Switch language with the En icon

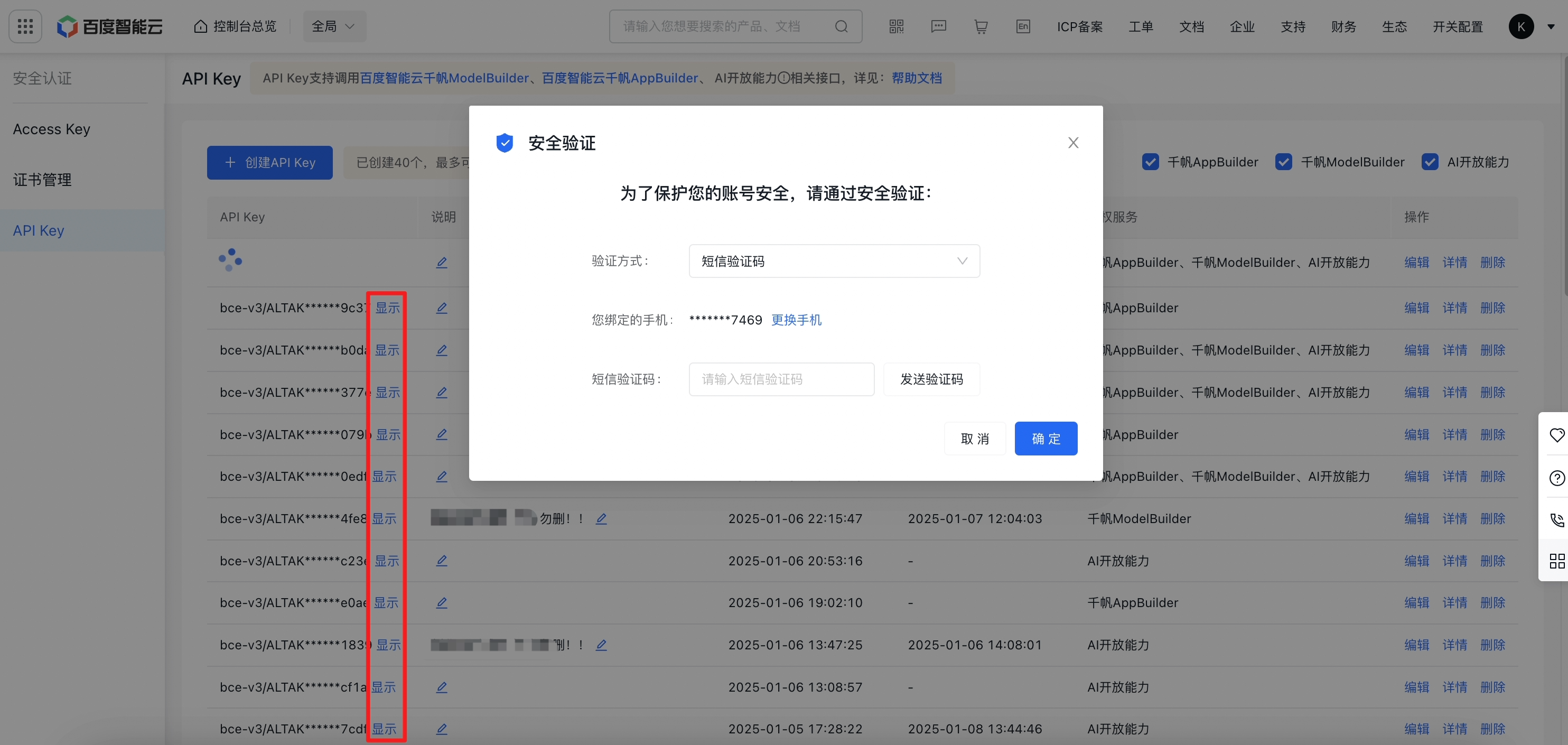point(1023,26)
